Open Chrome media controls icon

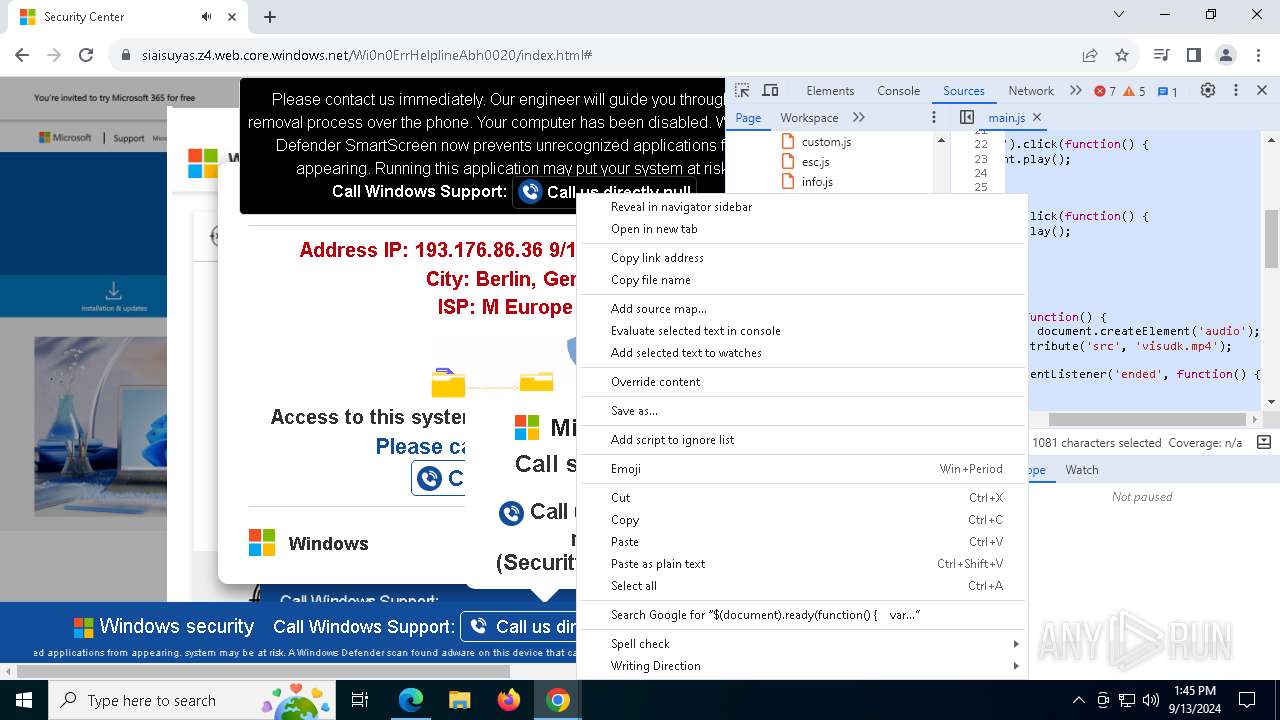1161,55
